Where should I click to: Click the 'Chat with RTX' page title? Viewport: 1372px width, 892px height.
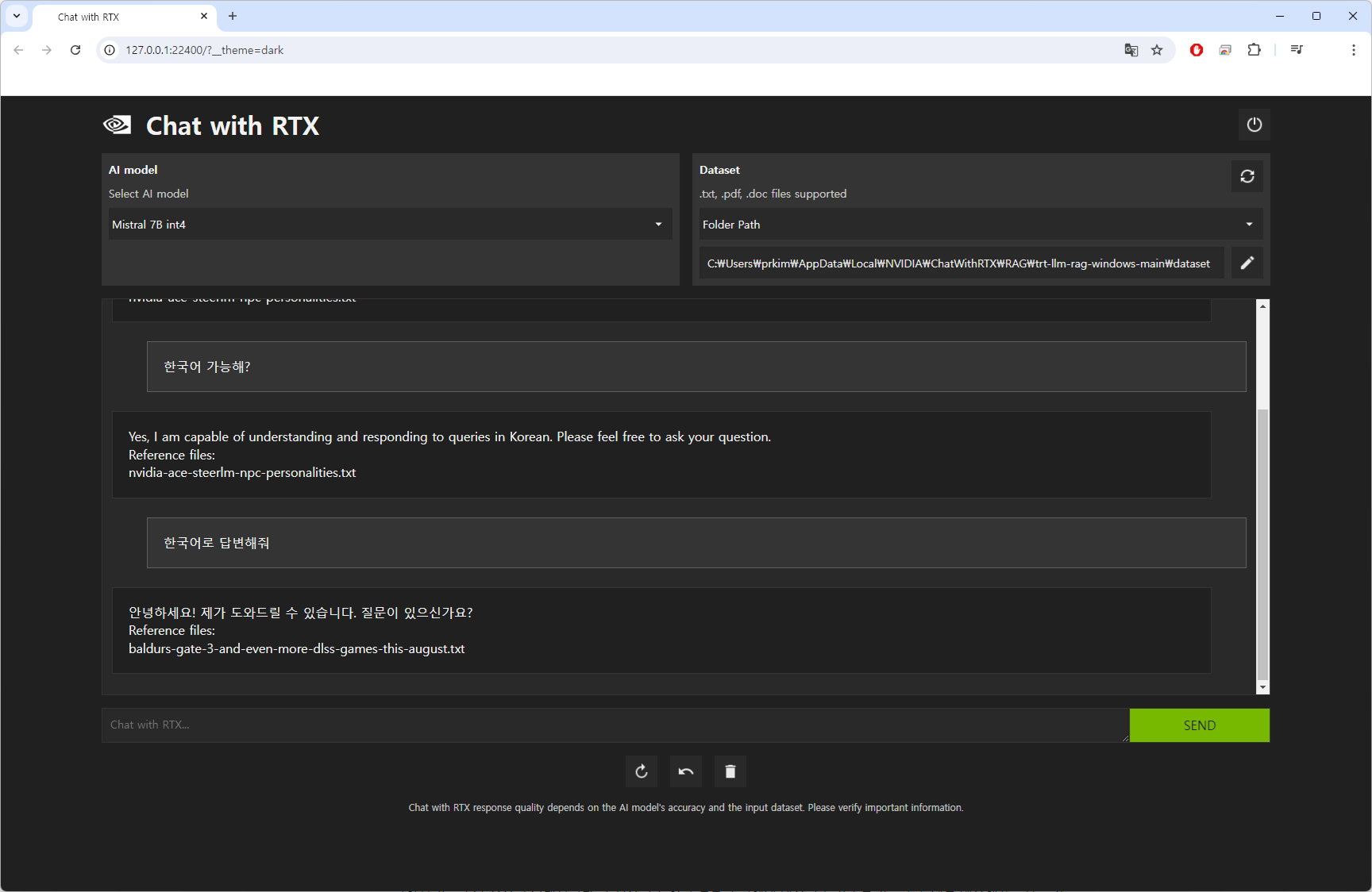click(x=233, y=125)
